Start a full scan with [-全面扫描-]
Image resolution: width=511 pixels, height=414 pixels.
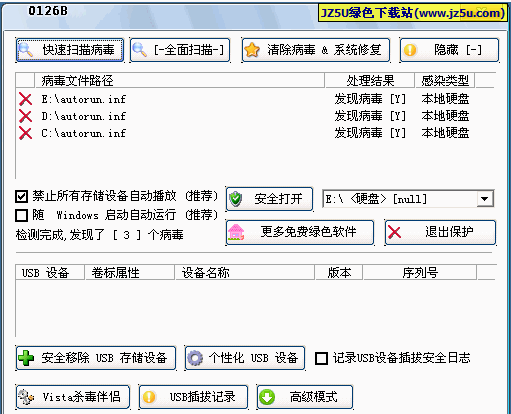coord(180,50)
